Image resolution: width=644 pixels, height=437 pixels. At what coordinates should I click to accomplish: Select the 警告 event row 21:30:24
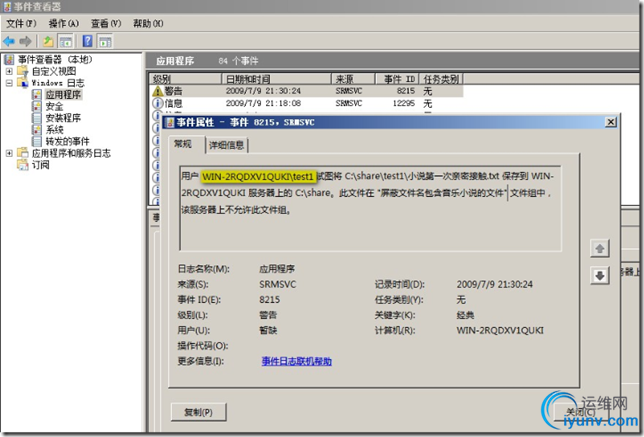[x=307, y=91]
